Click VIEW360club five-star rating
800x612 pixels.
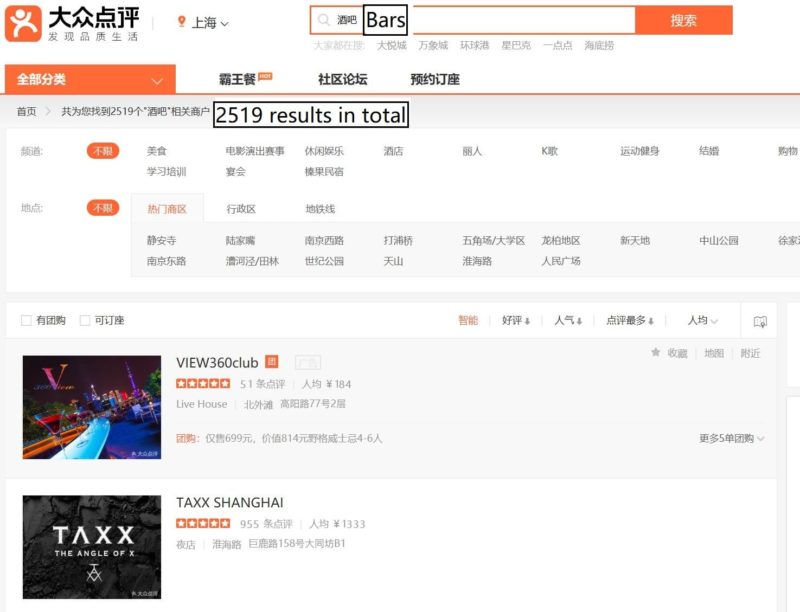point(203,384)
